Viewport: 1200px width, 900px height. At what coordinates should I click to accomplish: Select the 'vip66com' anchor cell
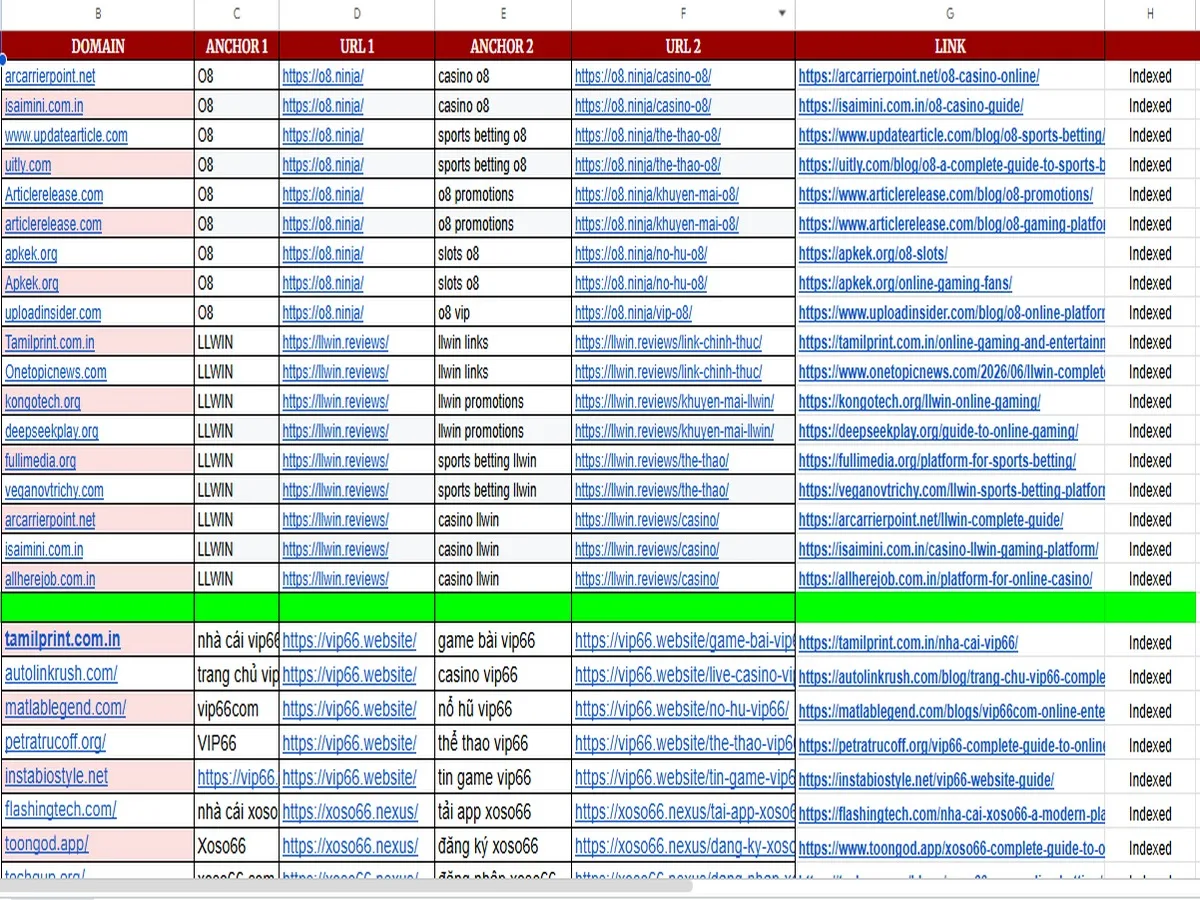(x=237, y=709)
